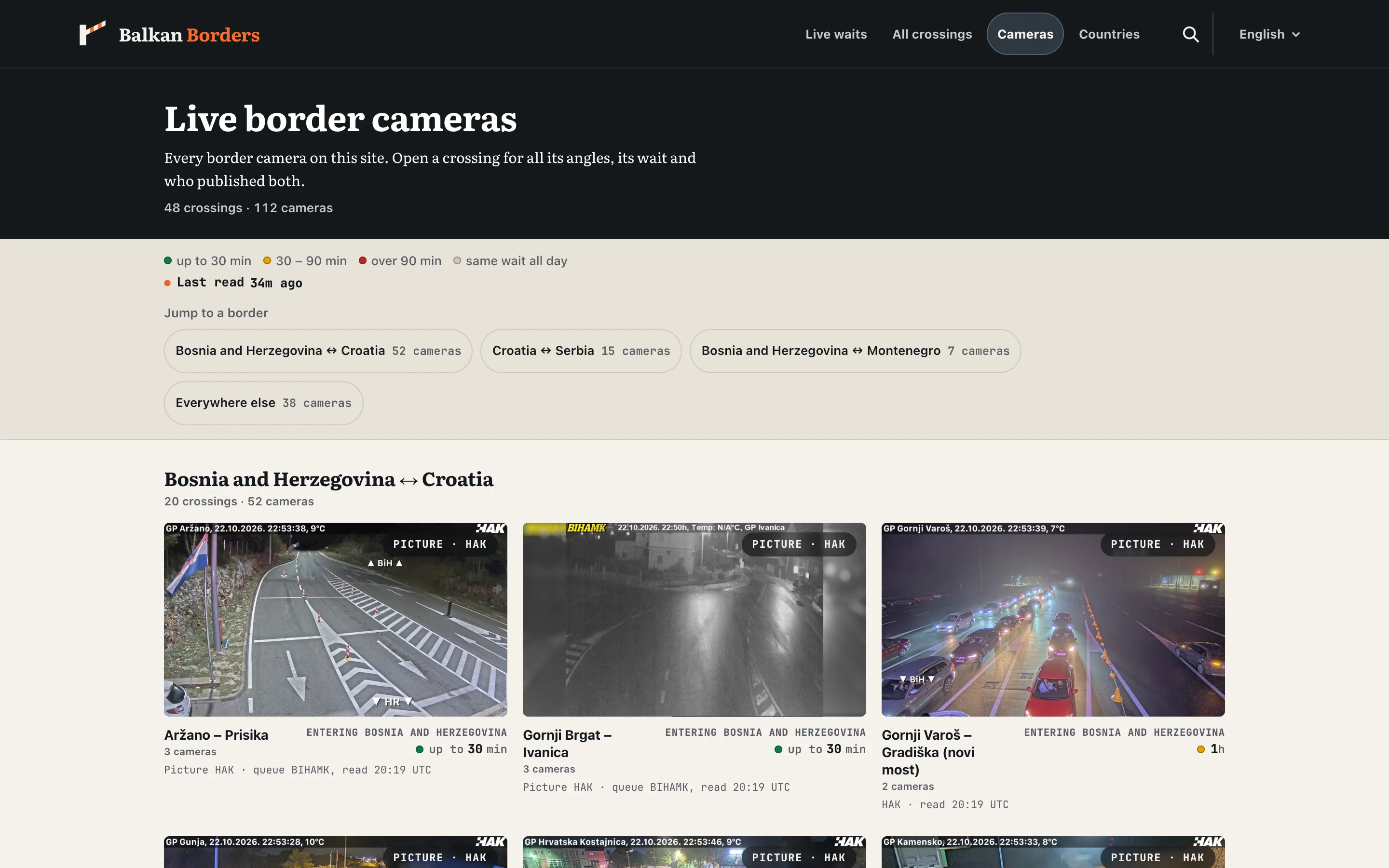The image size is (1389, 868).
Task: Open the Hrvatska Kostajnica camera thumbnail
Action: click(x=694, y=852)
